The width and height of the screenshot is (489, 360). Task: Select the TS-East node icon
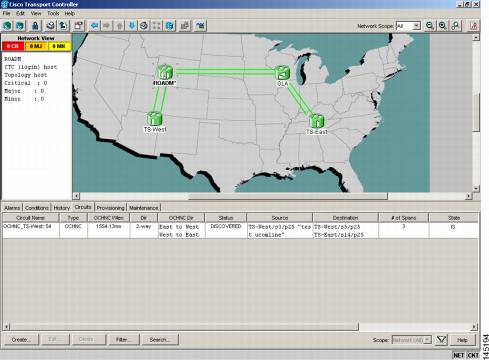click(x=316, y=121)
